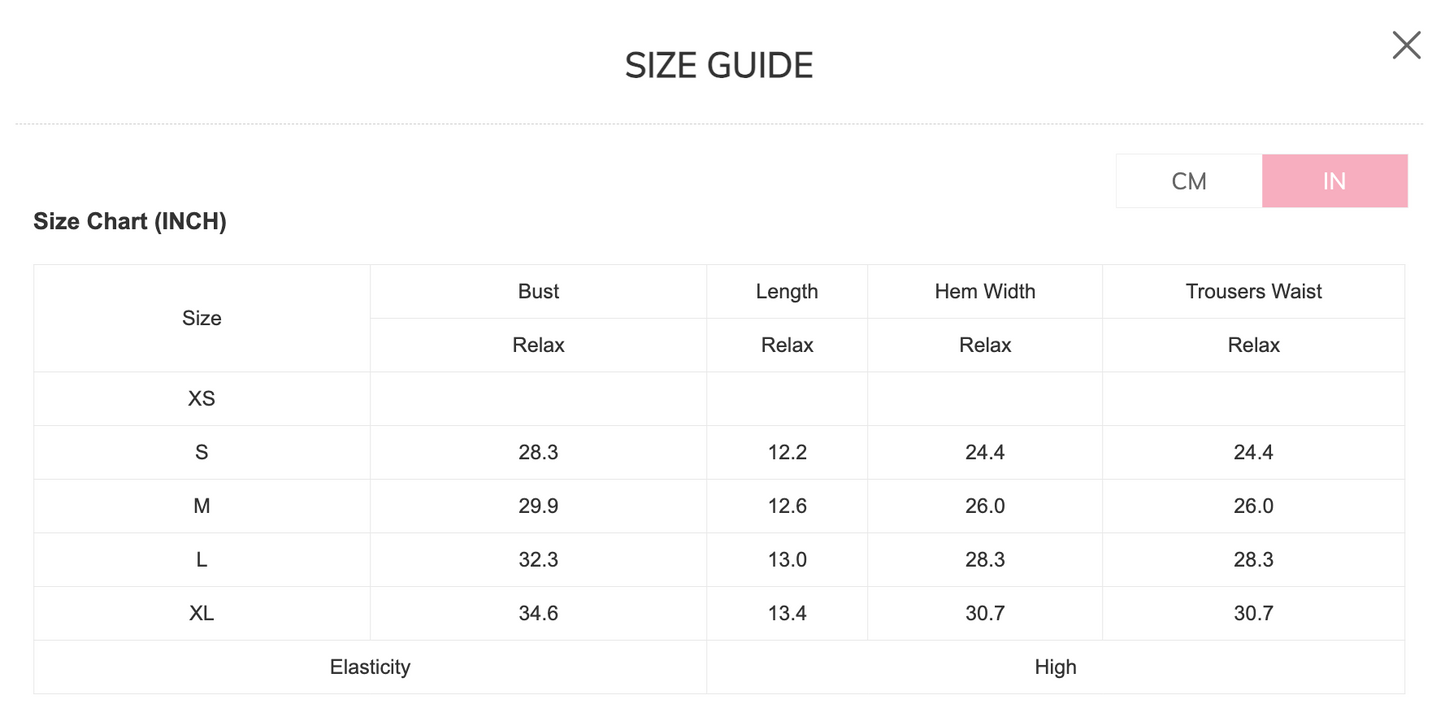Select the IN unit toggle
The height and width of the screenshot is (717, 1445).
tap(1334, 181)
